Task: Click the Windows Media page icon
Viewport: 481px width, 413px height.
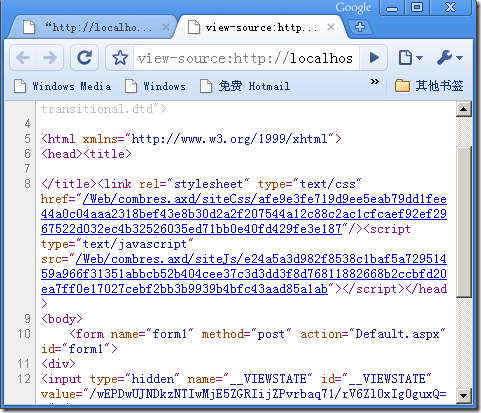Action: click(x=20, y=86)
